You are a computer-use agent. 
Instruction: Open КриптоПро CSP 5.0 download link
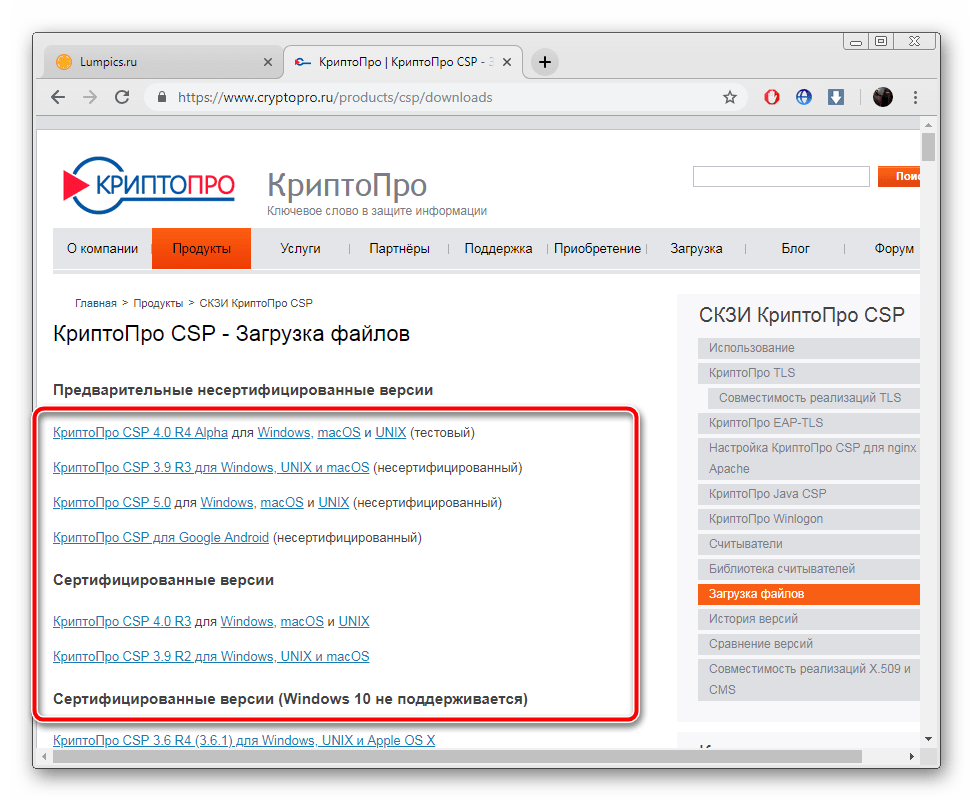pyautogui.click(x=113, y=502)
